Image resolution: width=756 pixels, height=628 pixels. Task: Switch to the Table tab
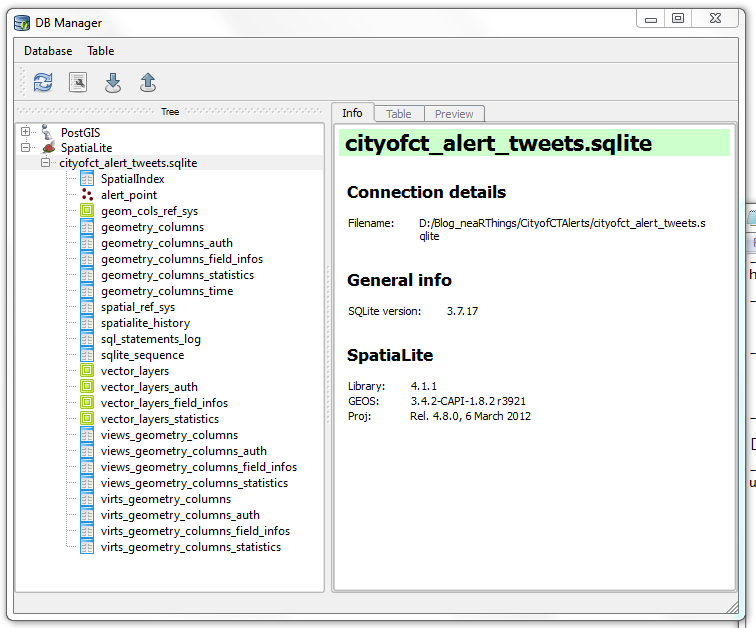point(399,114)
